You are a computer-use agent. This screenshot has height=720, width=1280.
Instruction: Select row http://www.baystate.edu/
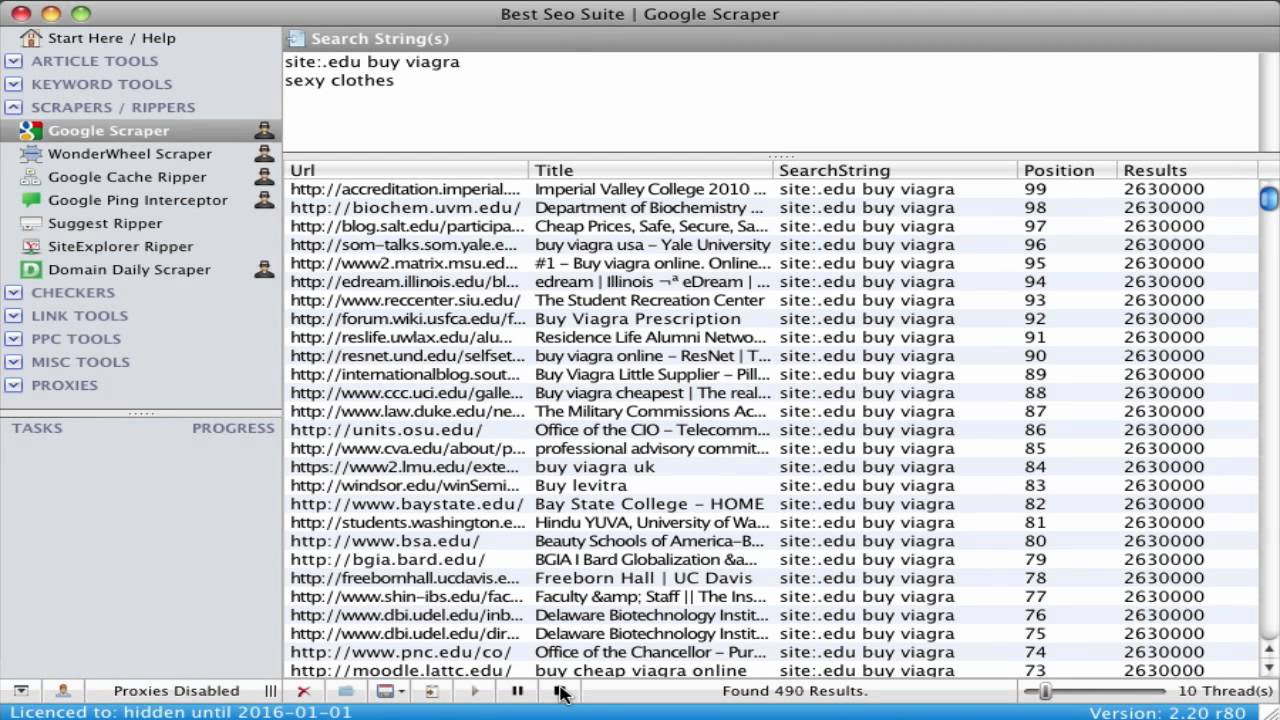click(x=770, y=504)
